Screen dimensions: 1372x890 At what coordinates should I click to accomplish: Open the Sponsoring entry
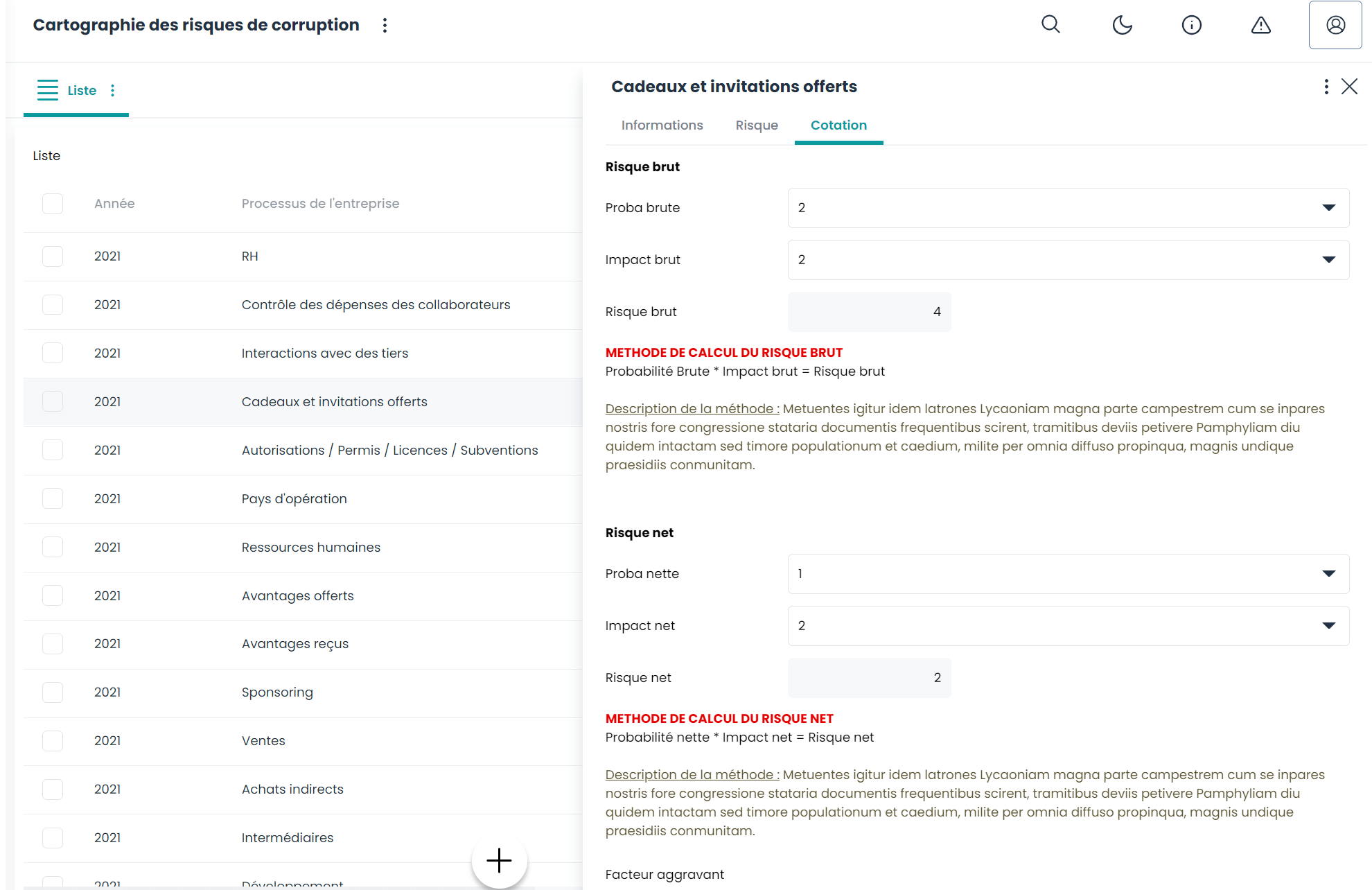click(277, 692)
